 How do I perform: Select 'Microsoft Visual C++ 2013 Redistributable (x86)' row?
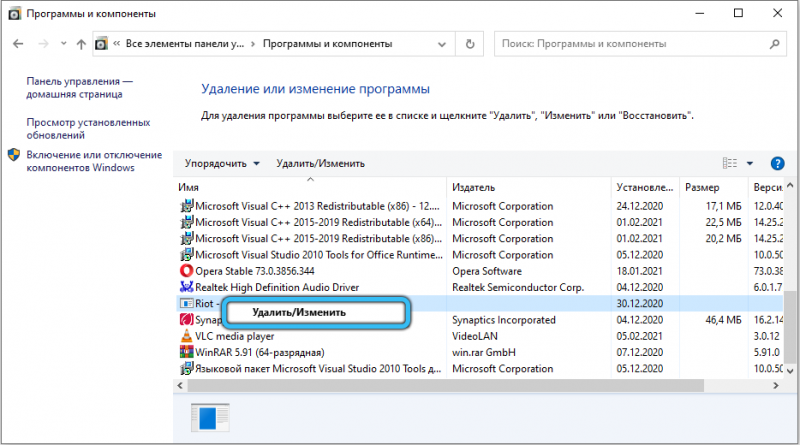tap(480, 206)
